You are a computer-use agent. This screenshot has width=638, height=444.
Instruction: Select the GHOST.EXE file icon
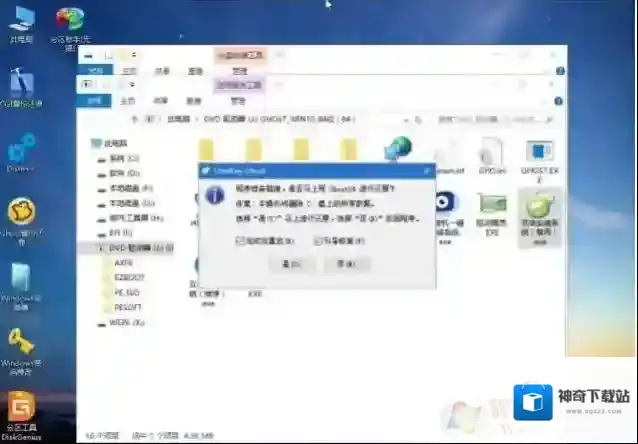[x=541, y=156]
